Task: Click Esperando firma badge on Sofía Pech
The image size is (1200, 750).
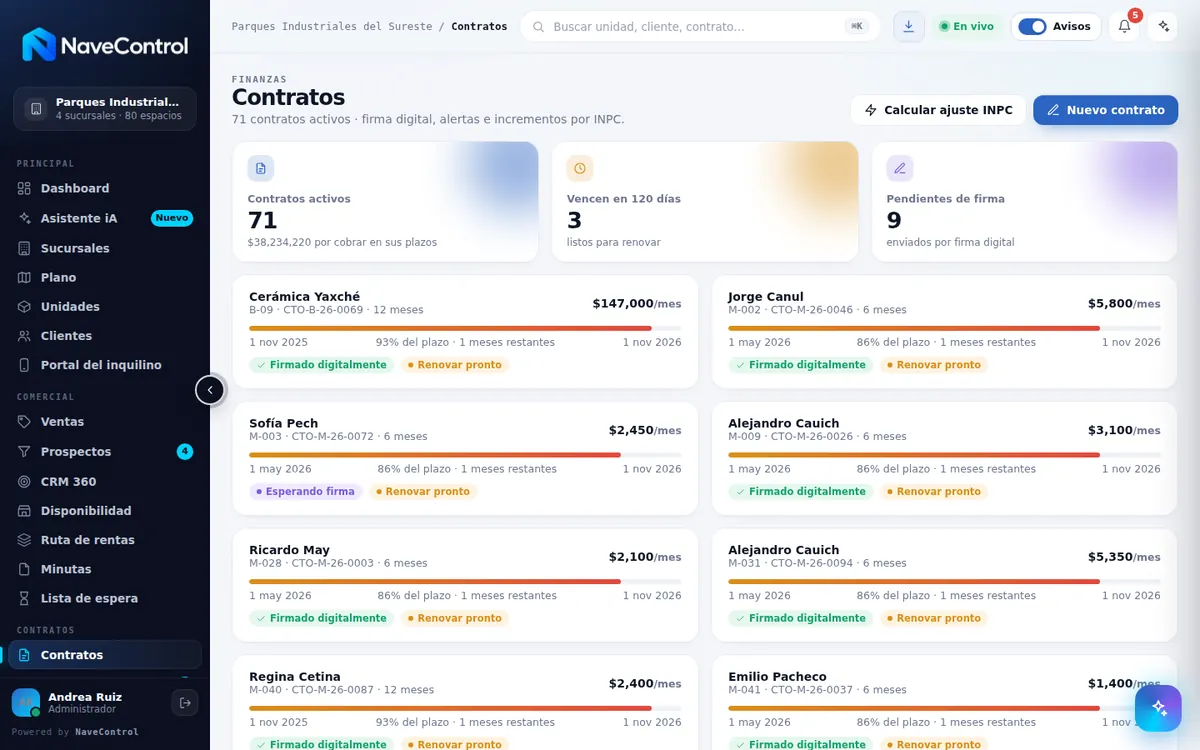Action: point(306,492)
